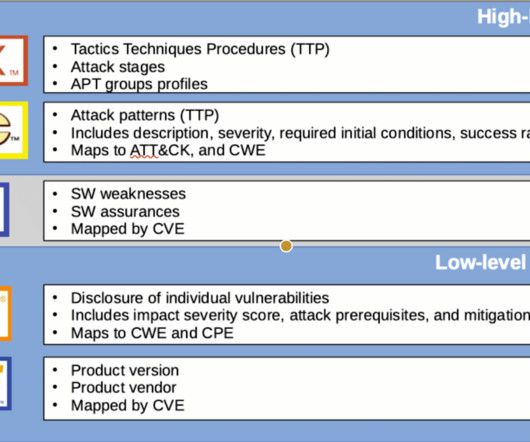Screen dimensions: 530x442
Task: Click the Attack patterns (TTP) bullet line
Action: coord(145,115)
